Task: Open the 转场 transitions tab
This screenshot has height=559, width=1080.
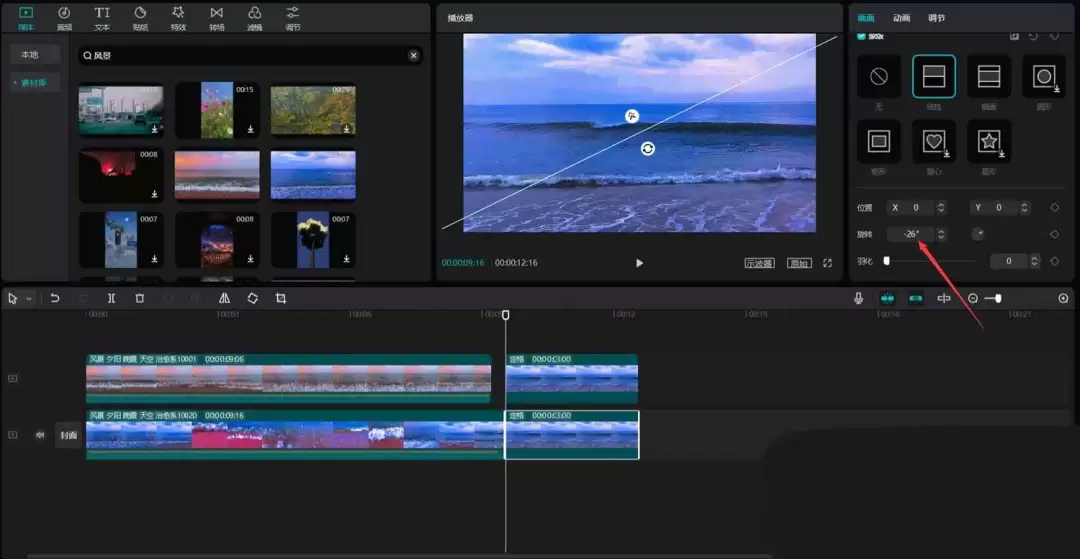Action: [216, 17]
